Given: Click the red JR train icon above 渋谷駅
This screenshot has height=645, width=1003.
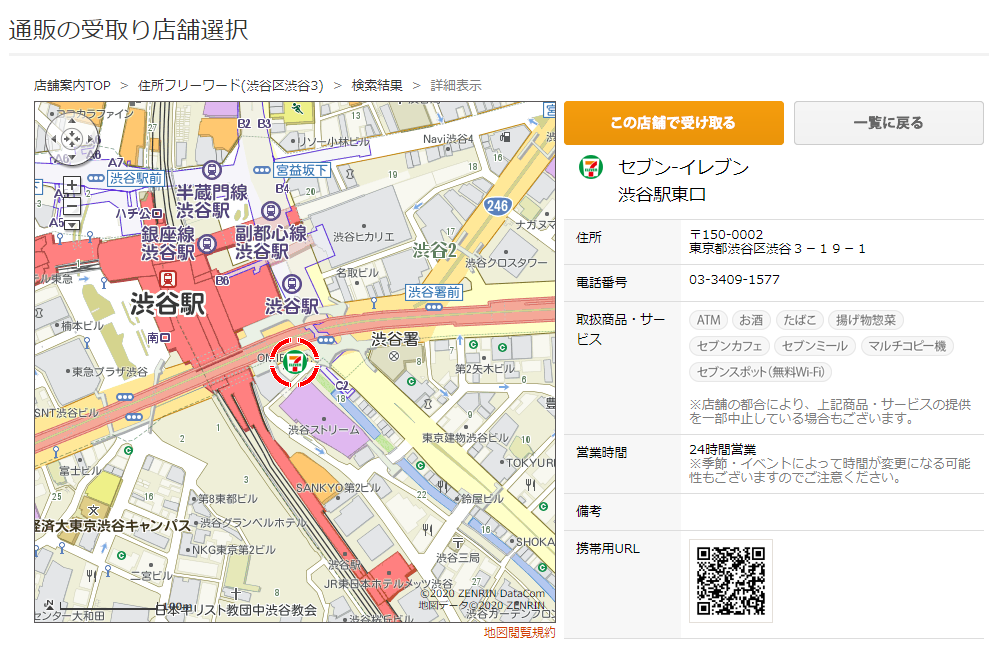Looking at the screenshot, I should [168, 279].
